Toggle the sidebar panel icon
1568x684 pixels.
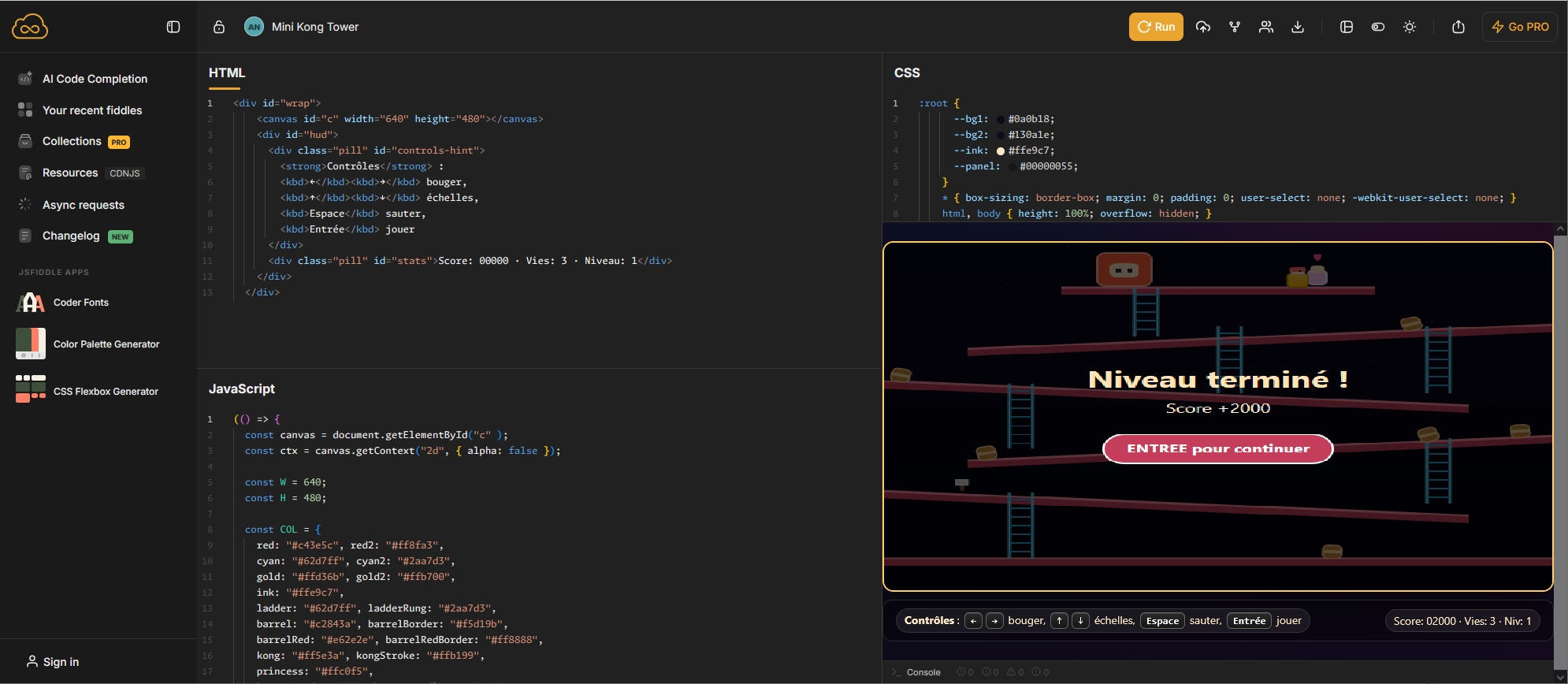click(x=173, y=27)
